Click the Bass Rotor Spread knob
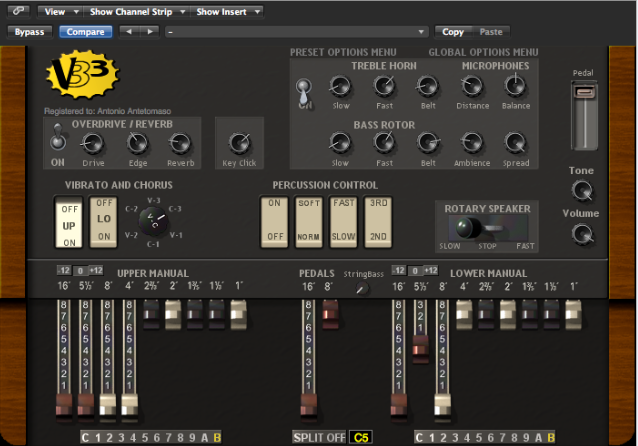 (x=516, y=143)
